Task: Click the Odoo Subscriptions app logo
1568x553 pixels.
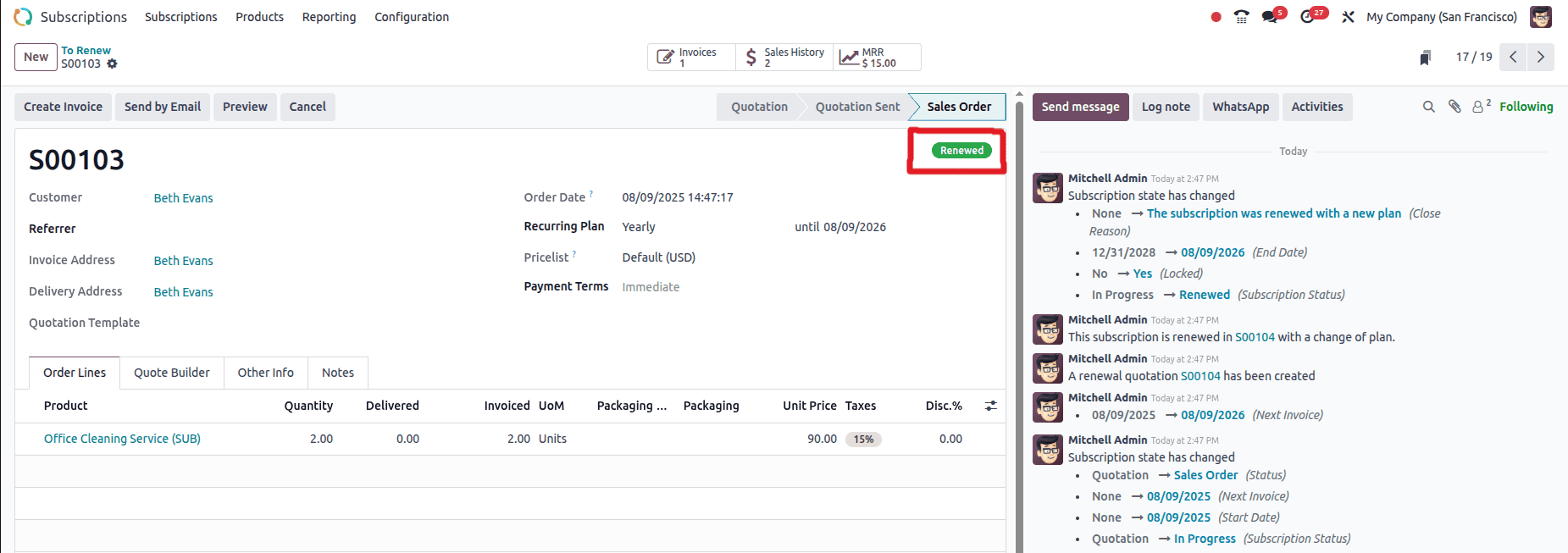Action: (23, 17)
